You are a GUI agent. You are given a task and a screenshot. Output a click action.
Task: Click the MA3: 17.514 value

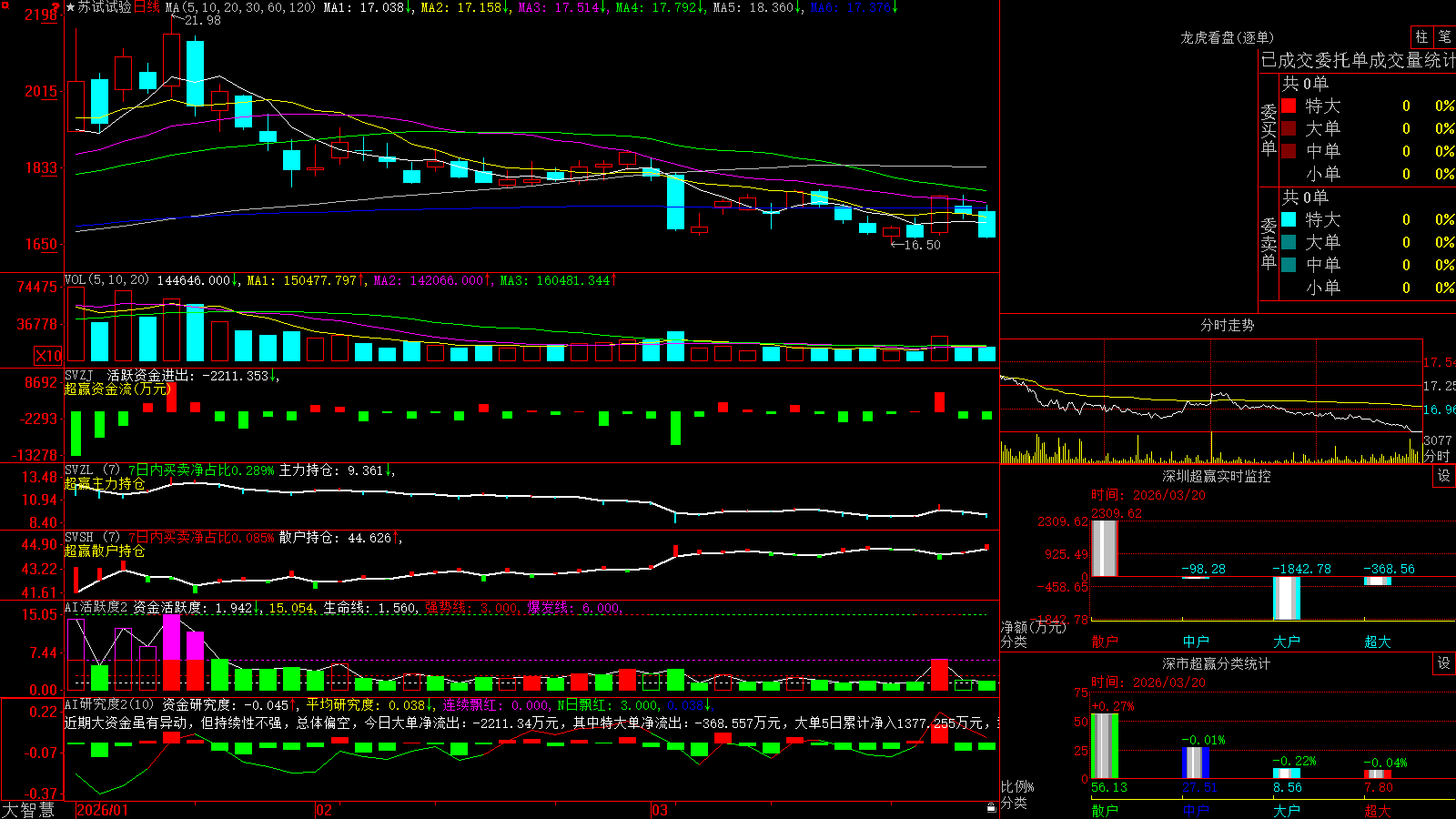click(x=561, y=7)
